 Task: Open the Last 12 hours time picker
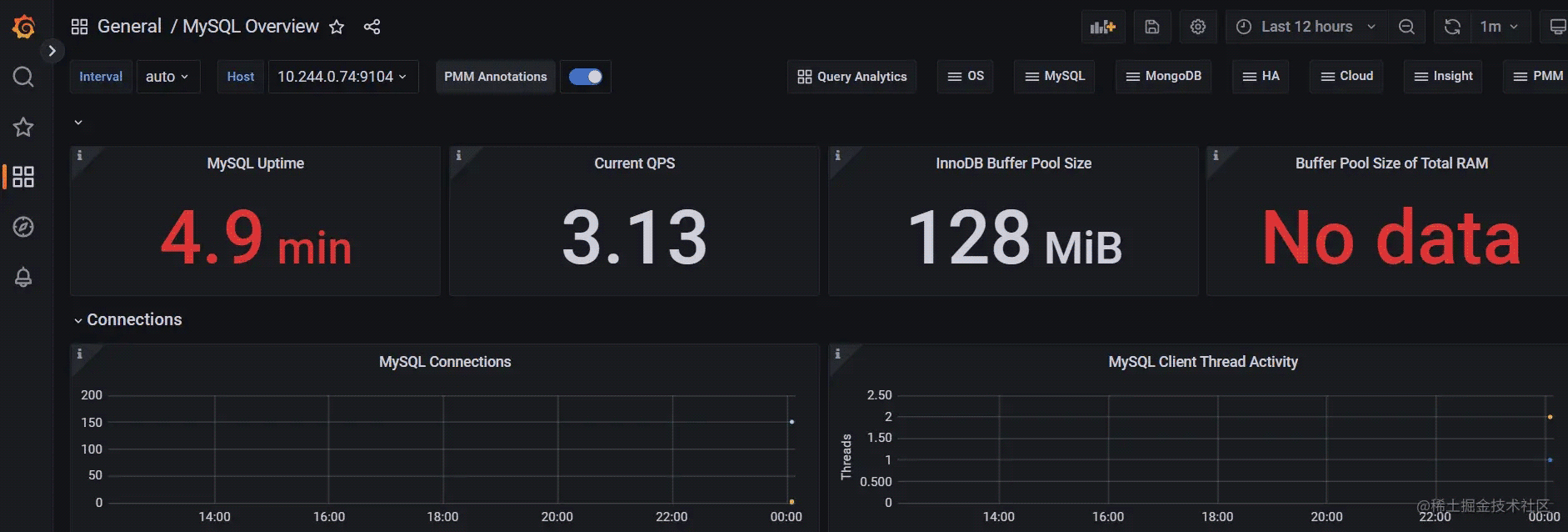click(1306, 27)
